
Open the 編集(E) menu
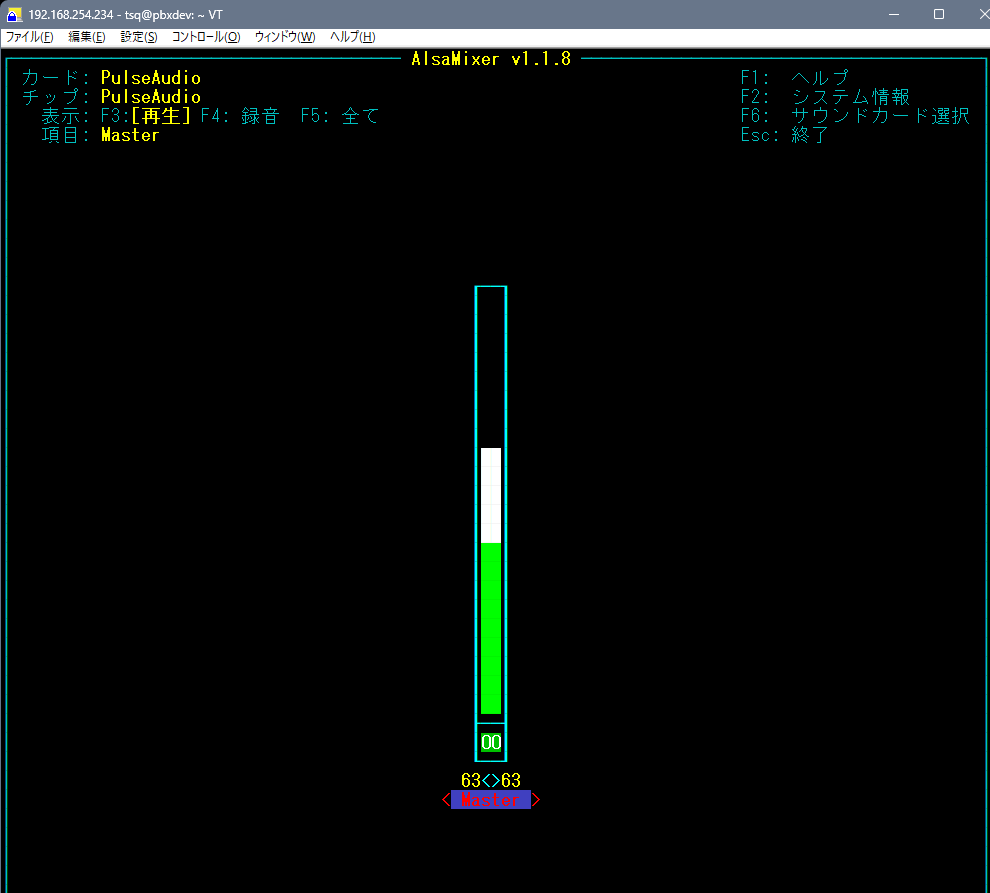tap(87, 37)
